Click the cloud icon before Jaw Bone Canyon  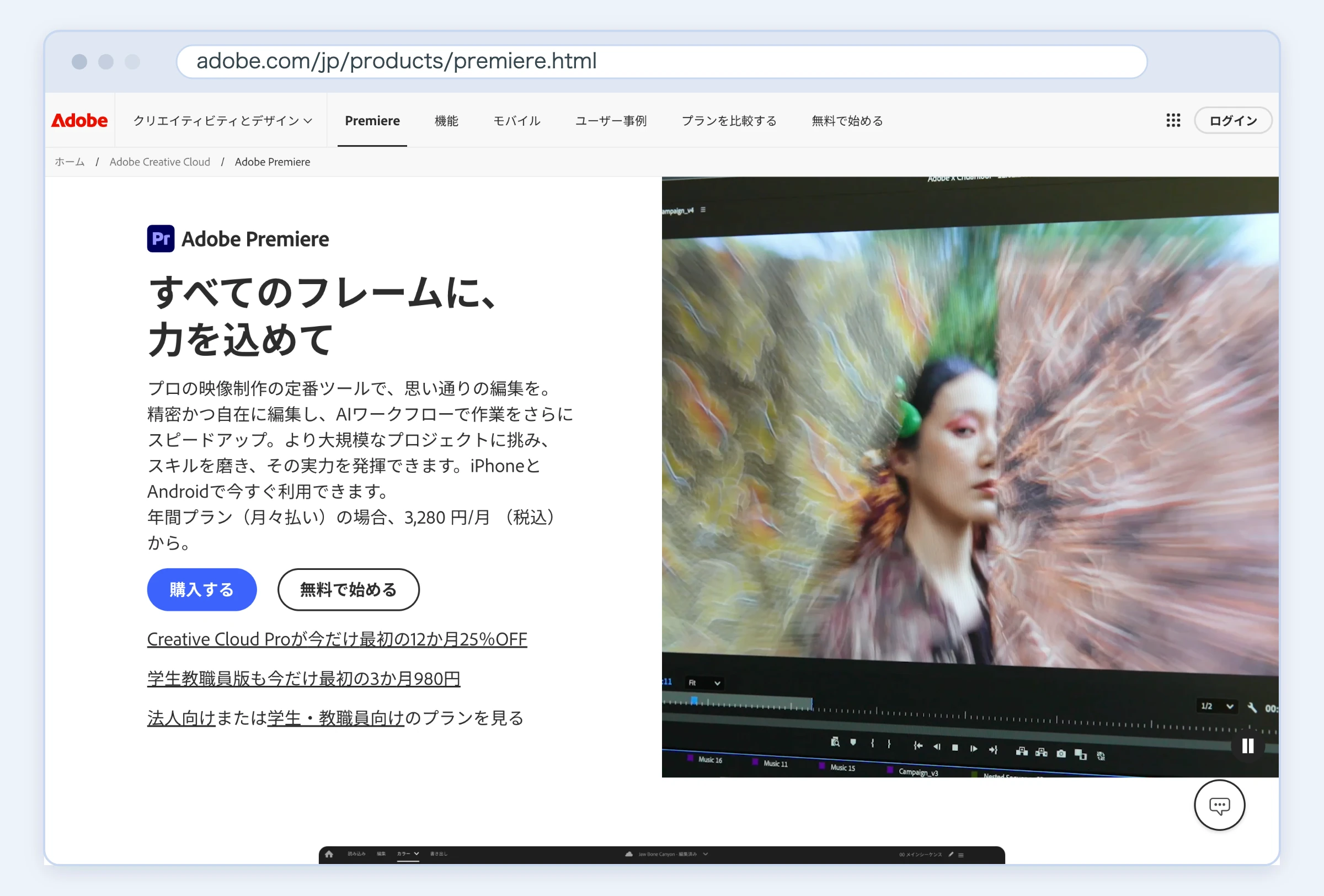[x=629, y=854]
